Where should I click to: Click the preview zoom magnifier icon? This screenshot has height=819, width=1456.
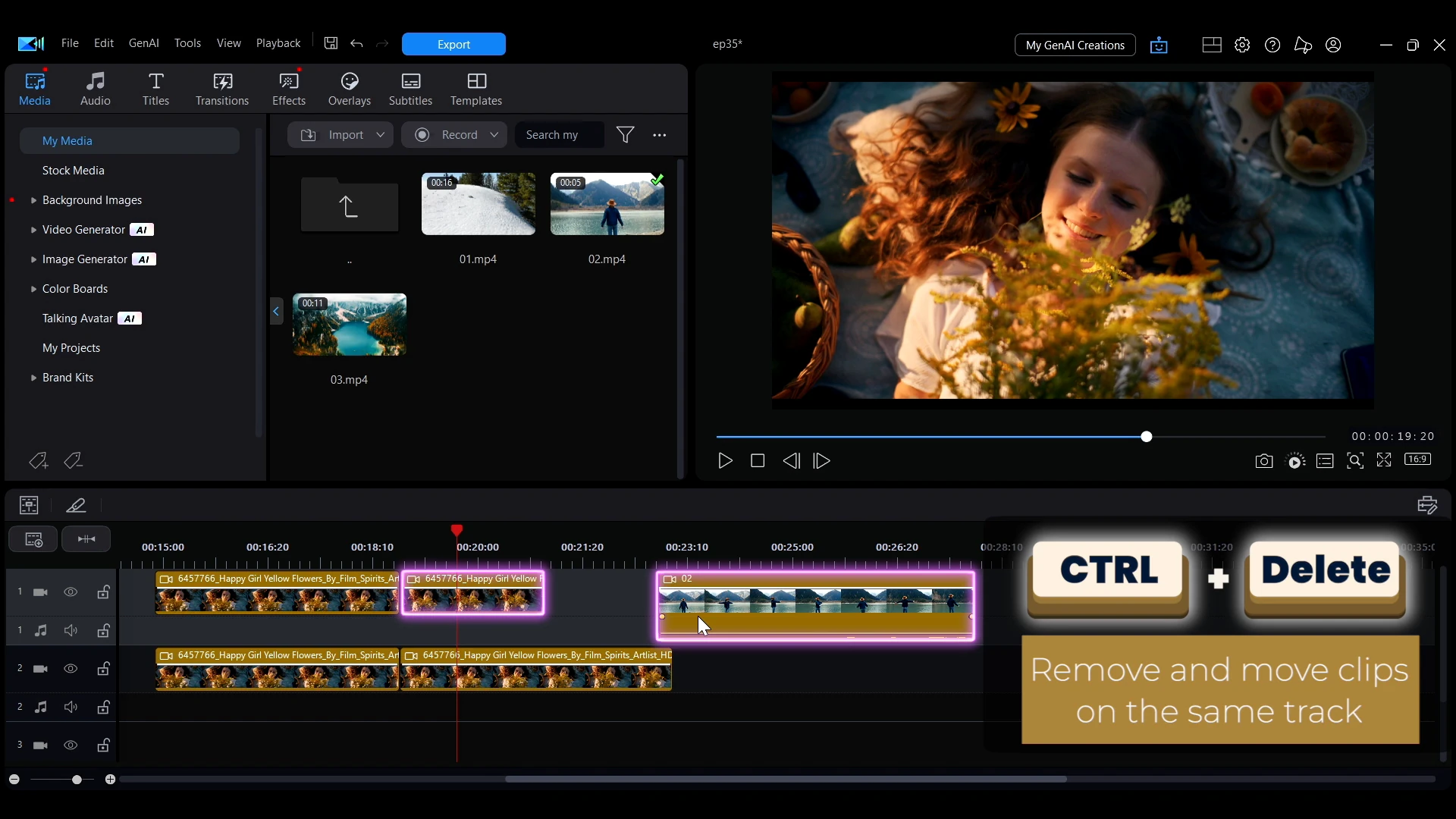pos(1355,460)
